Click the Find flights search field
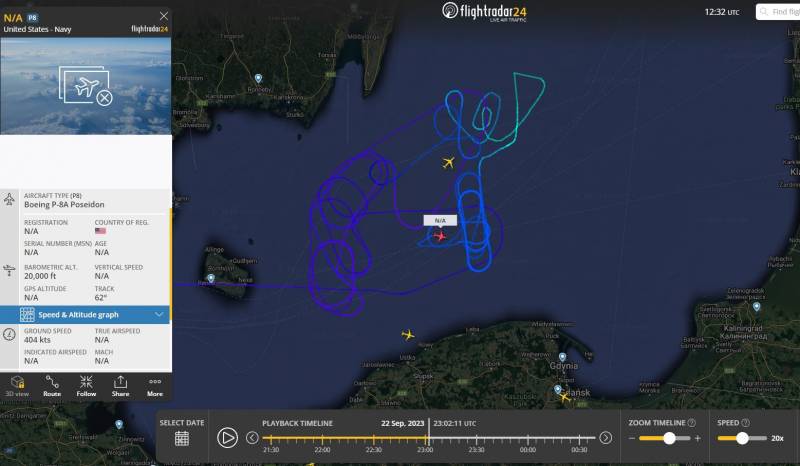The image size is (800, 466). point(778,12)
